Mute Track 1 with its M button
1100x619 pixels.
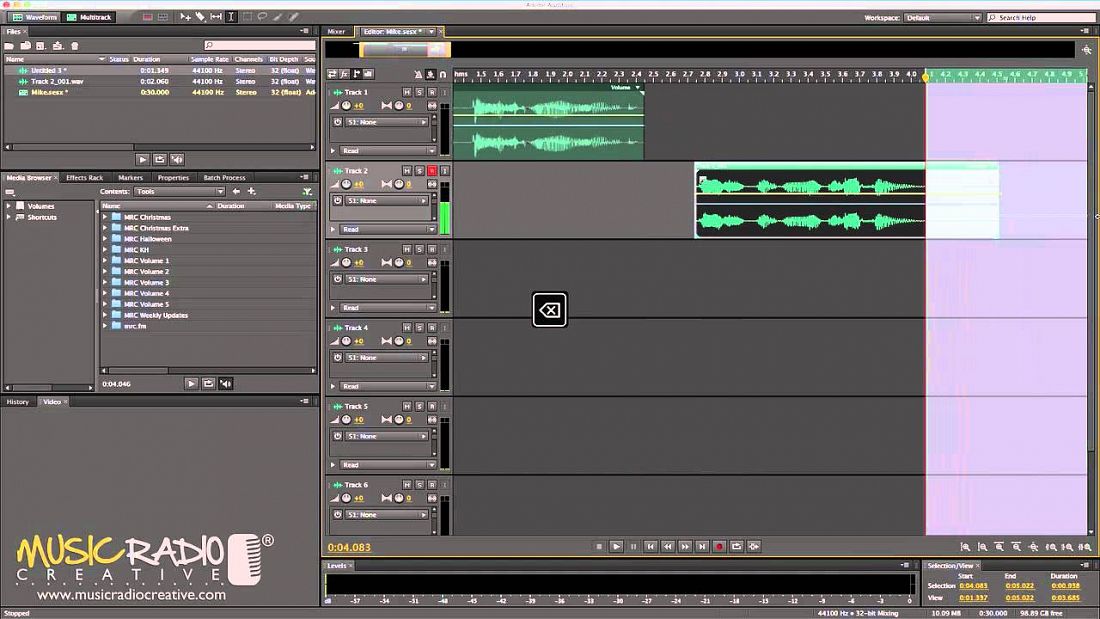(x=407, y=92)
